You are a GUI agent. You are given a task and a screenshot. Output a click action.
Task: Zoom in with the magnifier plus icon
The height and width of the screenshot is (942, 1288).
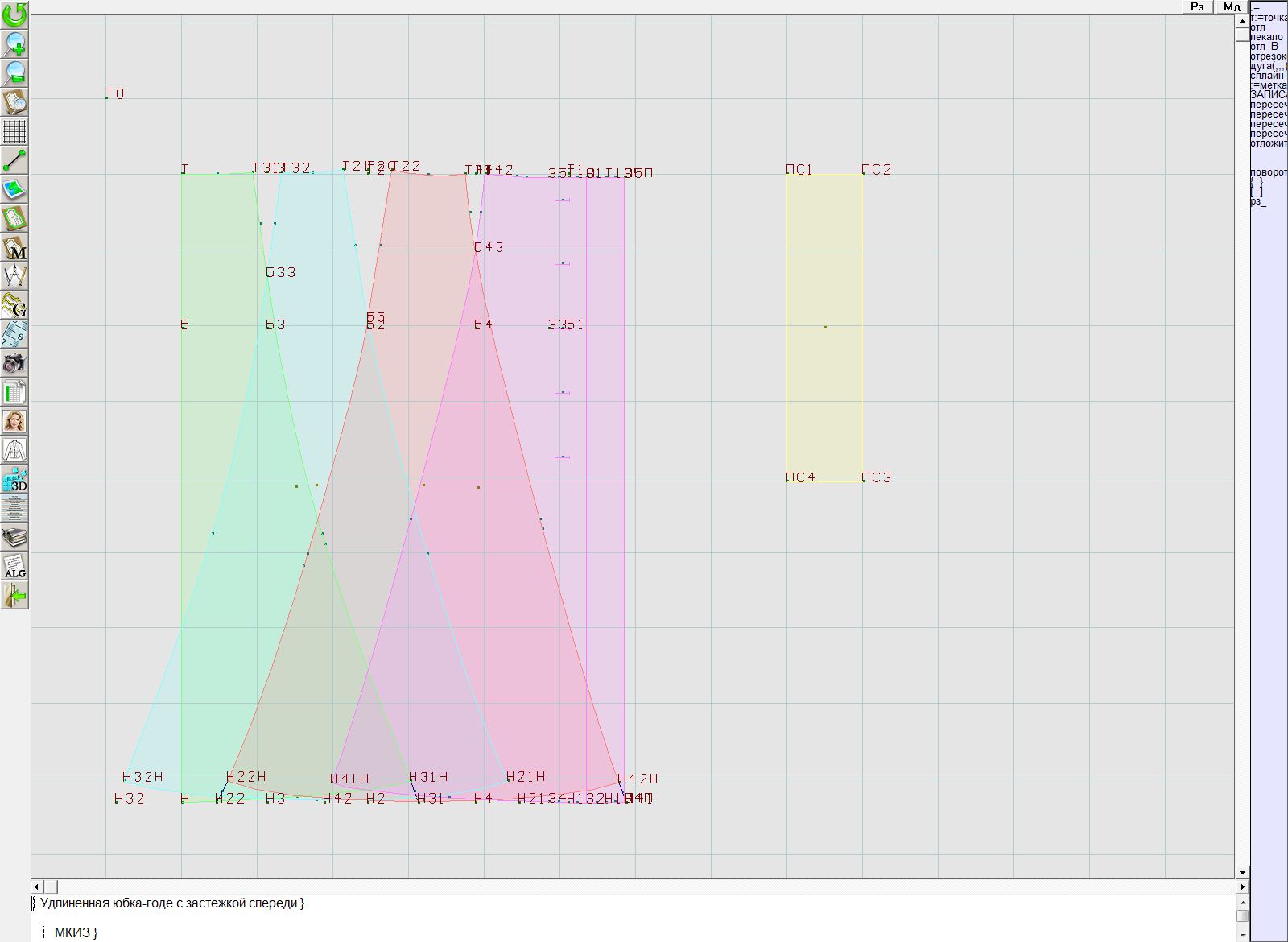(x=14, y=43)
